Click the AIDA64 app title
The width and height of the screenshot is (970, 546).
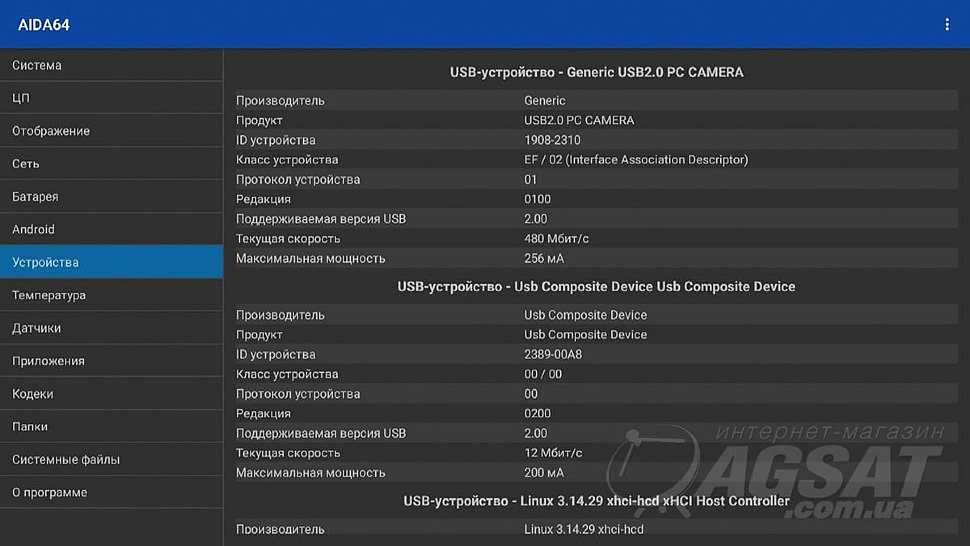(43, 25)
